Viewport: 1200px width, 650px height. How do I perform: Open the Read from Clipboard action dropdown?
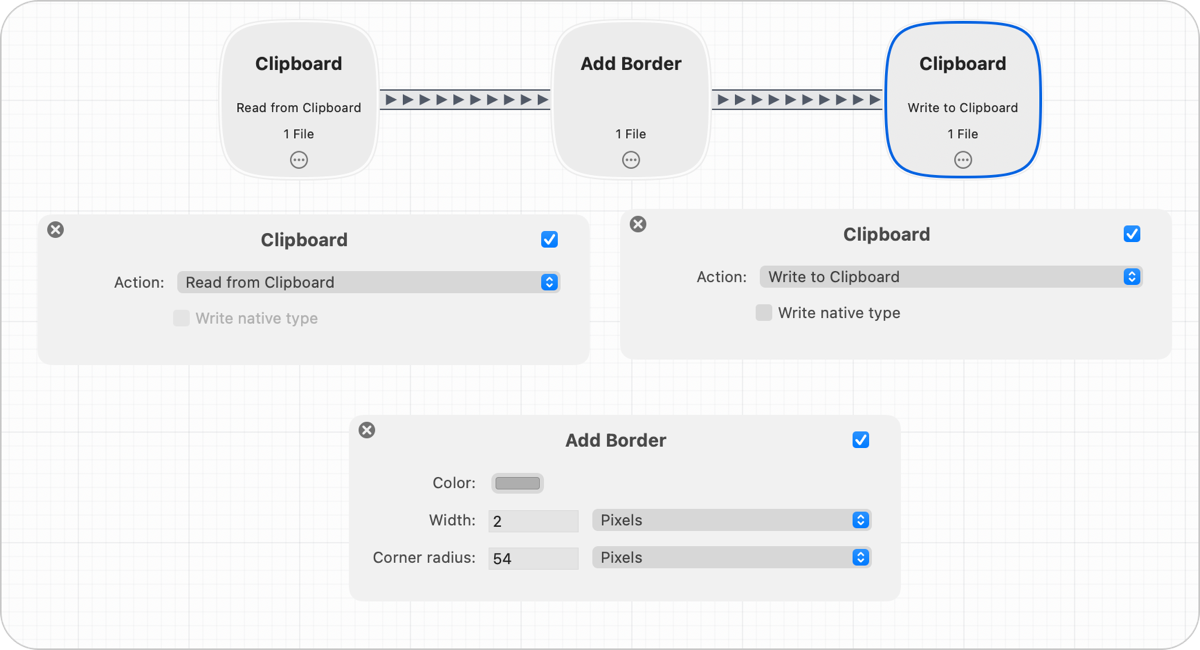point(368,282)
